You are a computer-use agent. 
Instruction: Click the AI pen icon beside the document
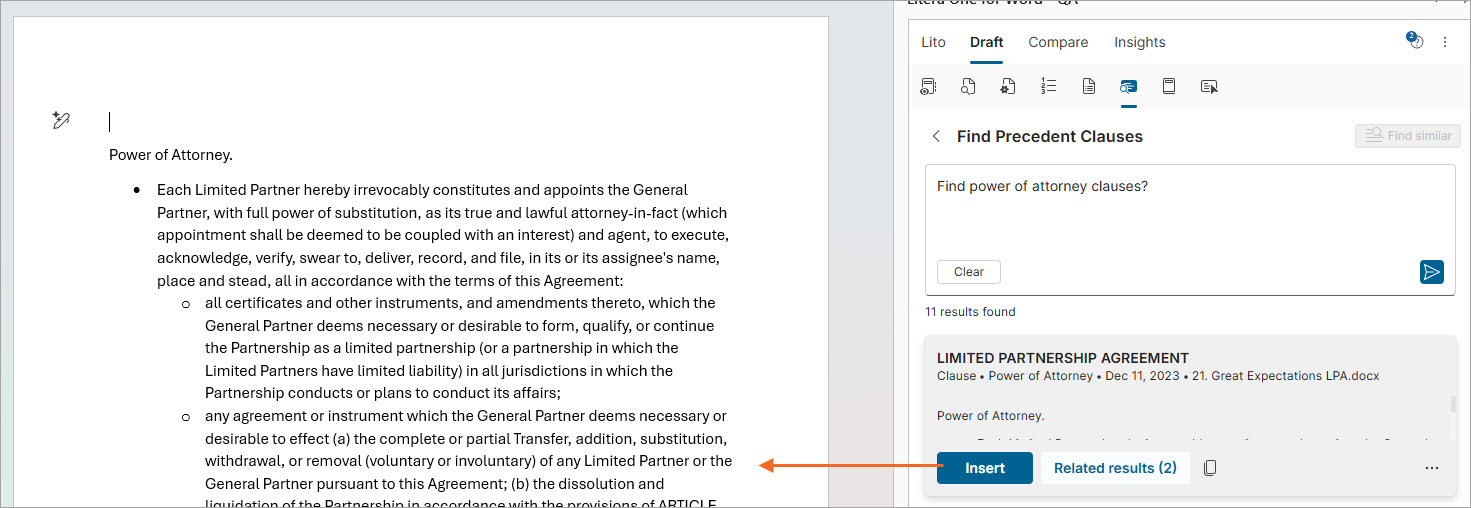[x=61, y=121]
